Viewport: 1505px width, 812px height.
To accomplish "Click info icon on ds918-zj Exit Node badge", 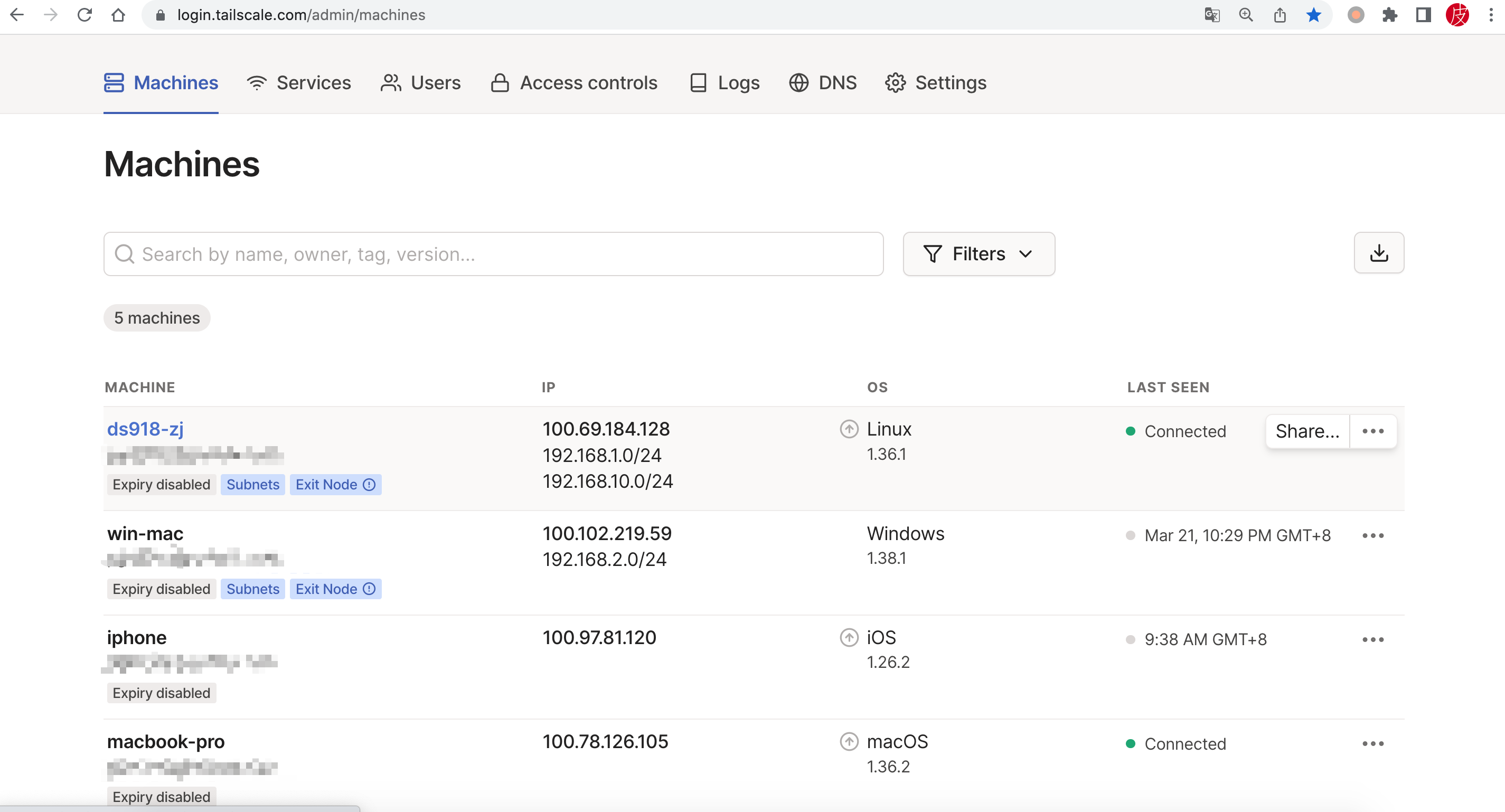I will pos(369,484).
